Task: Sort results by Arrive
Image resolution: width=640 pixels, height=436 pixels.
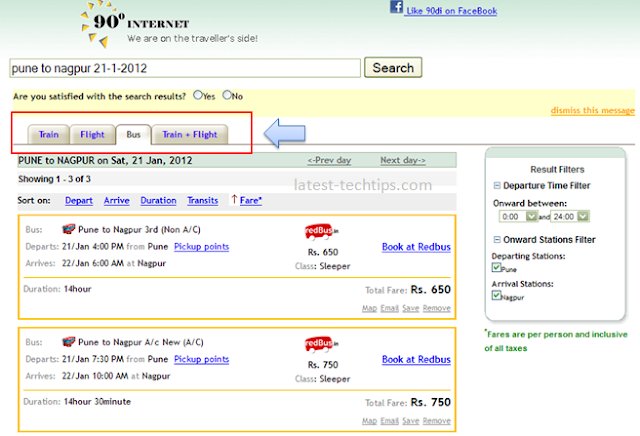Action: click(117, 200)
